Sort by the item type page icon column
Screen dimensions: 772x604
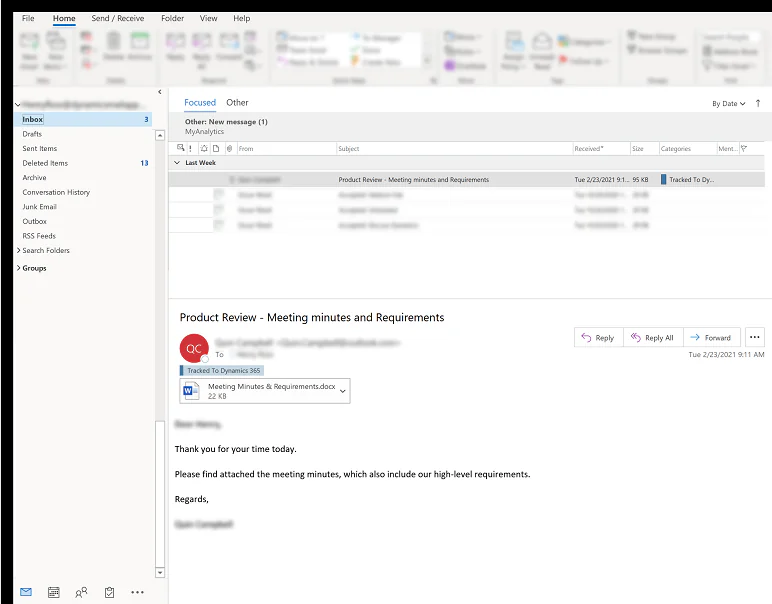click(216, 148)
